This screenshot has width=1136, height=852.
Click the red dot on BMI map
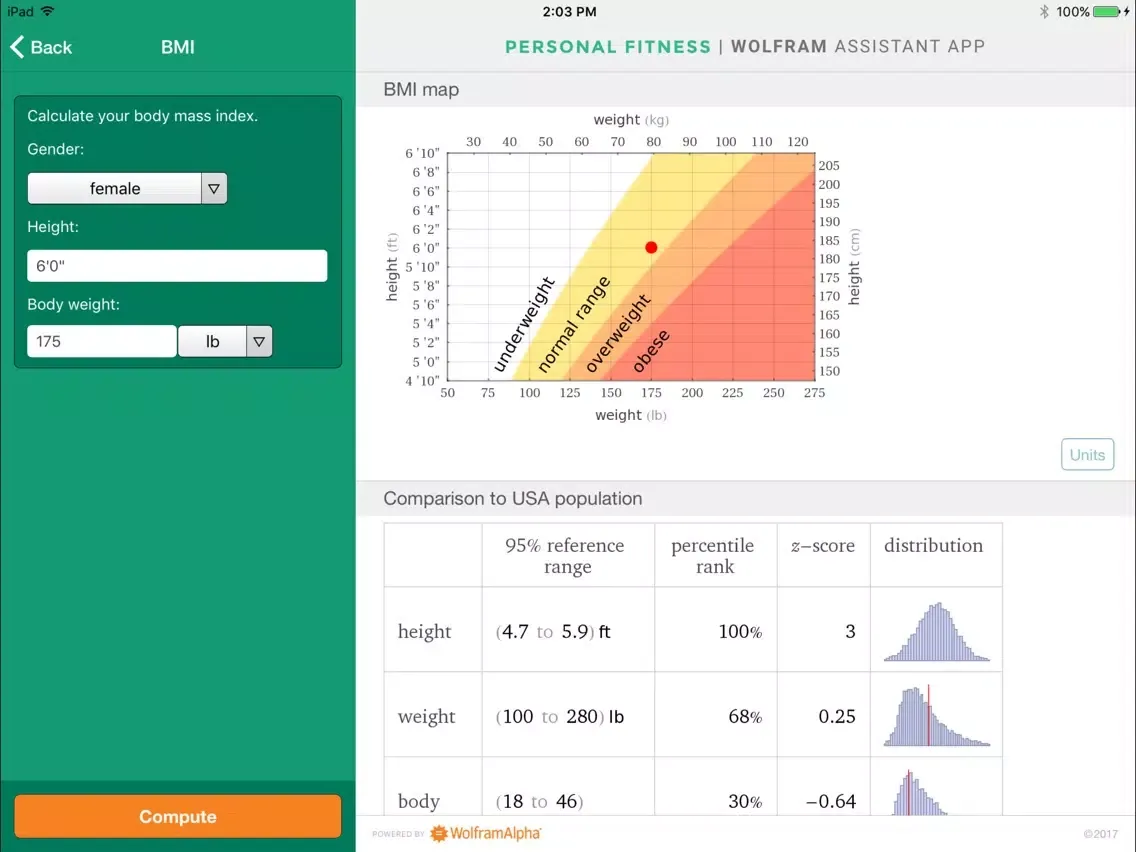coord(651,248)
